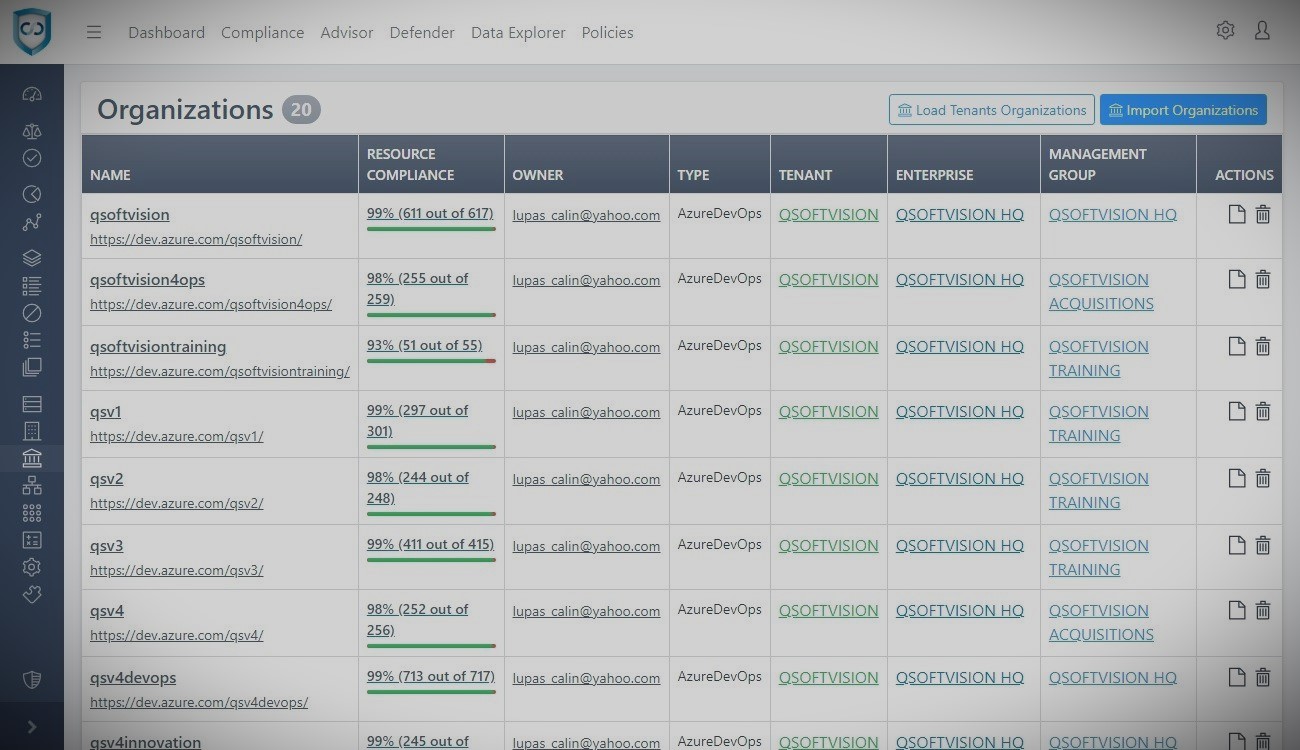The image size is (1300, 750).
Task: Expand the sidebar with bottom chevron
Action: point(32,727)
